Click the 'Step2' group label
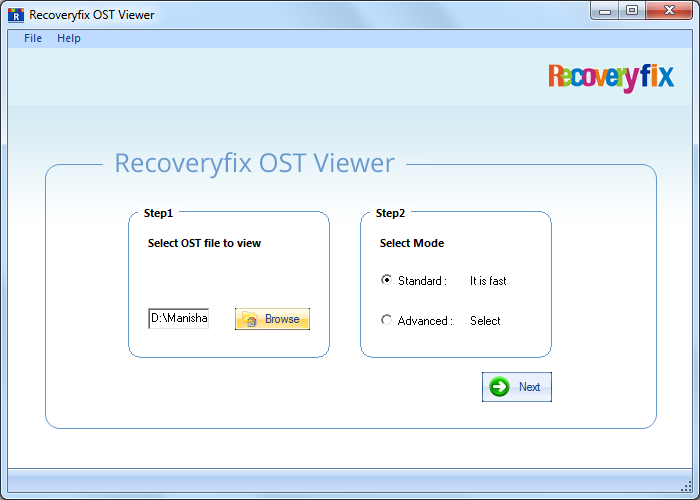Viewport: 700px width, 500px height. pos(390,213)
